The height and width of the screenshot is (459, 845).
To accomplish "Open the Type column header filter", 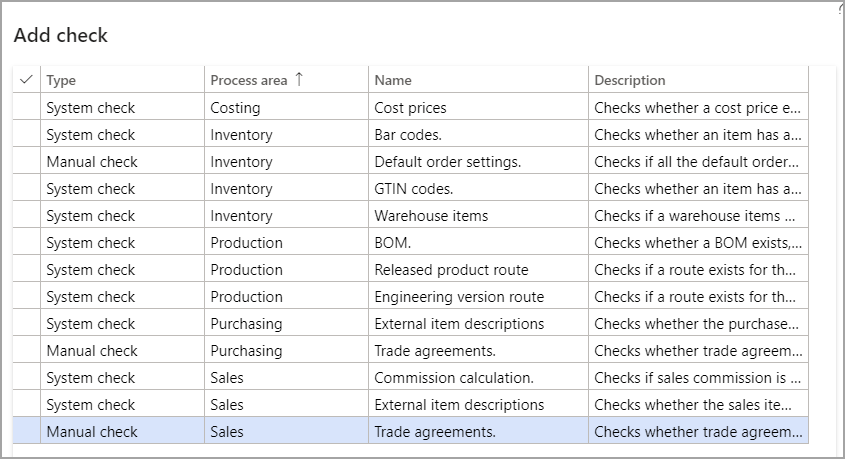I will 61,80.
